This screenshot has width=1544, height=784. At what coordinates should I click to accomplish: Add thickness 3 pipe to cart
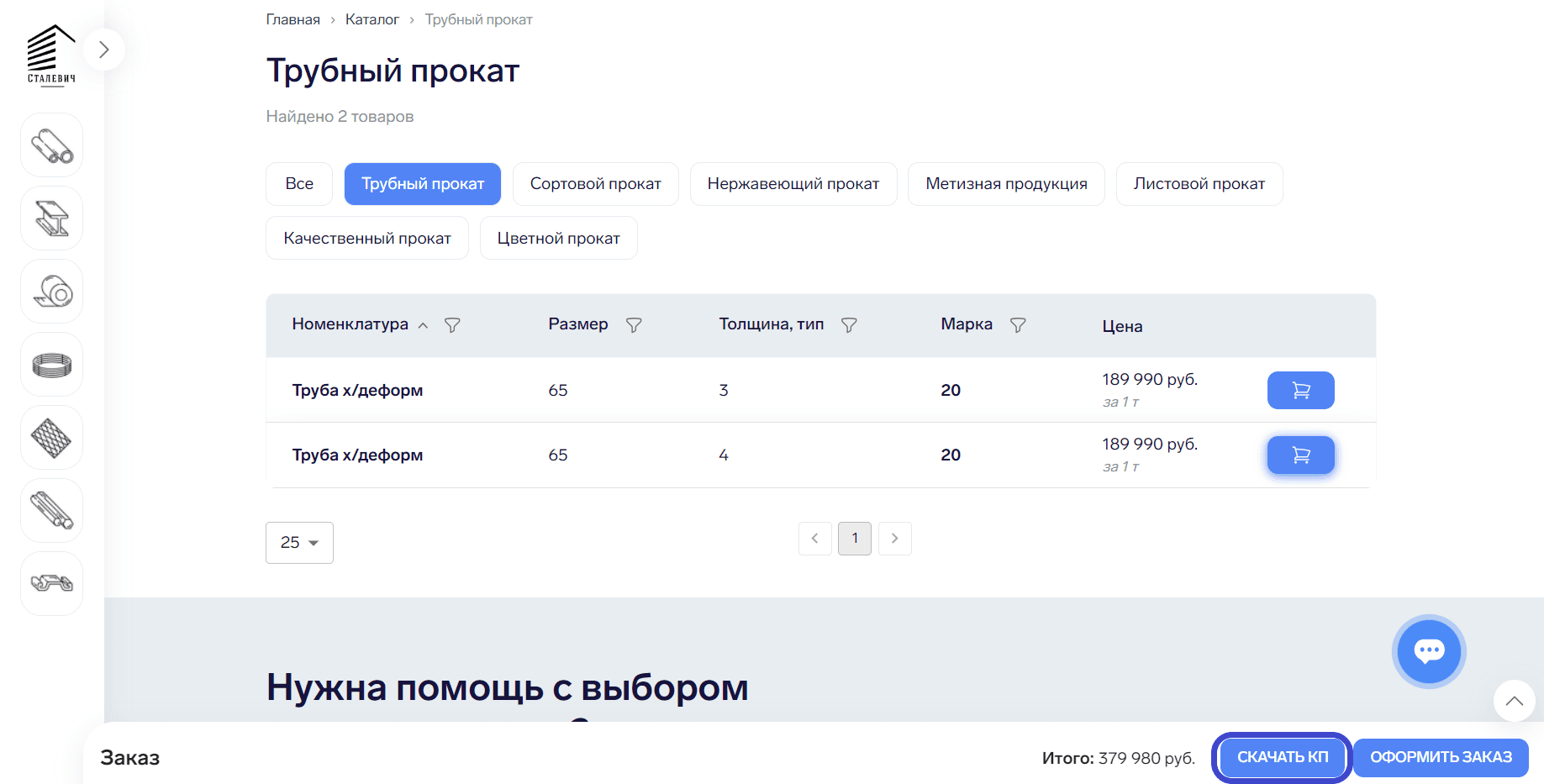pos(1301,391)
